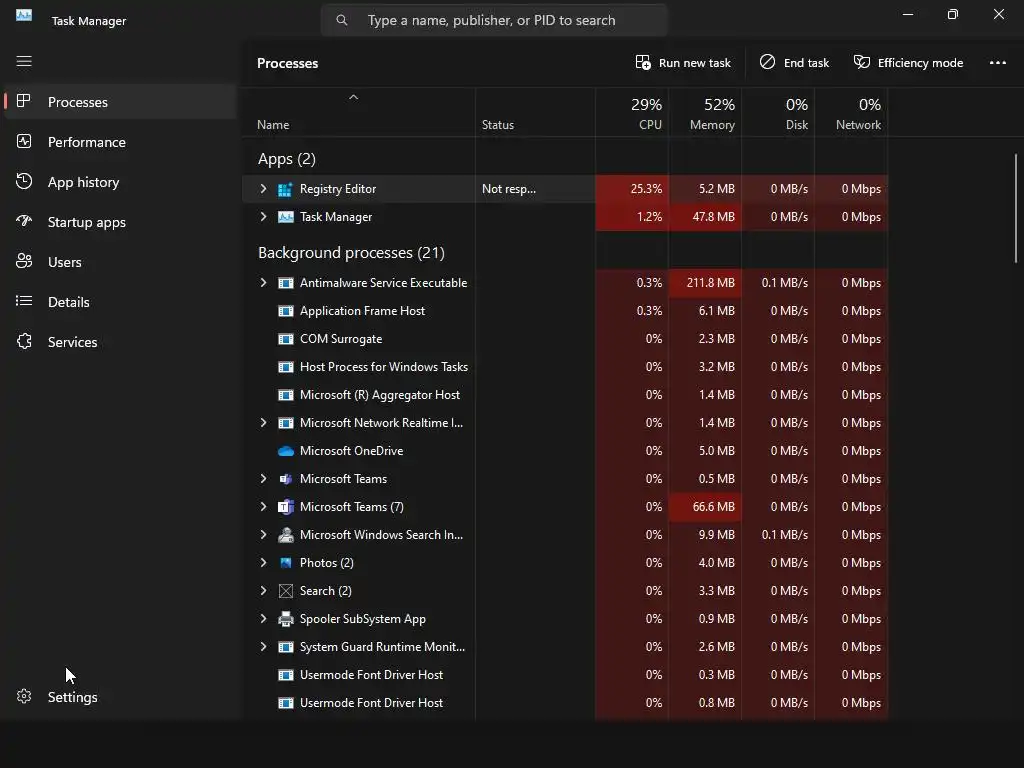Screen dimensions: 1024x768
Task: Click the Microsoft Windows Search Indexer icon
Action: coord(285,535)
